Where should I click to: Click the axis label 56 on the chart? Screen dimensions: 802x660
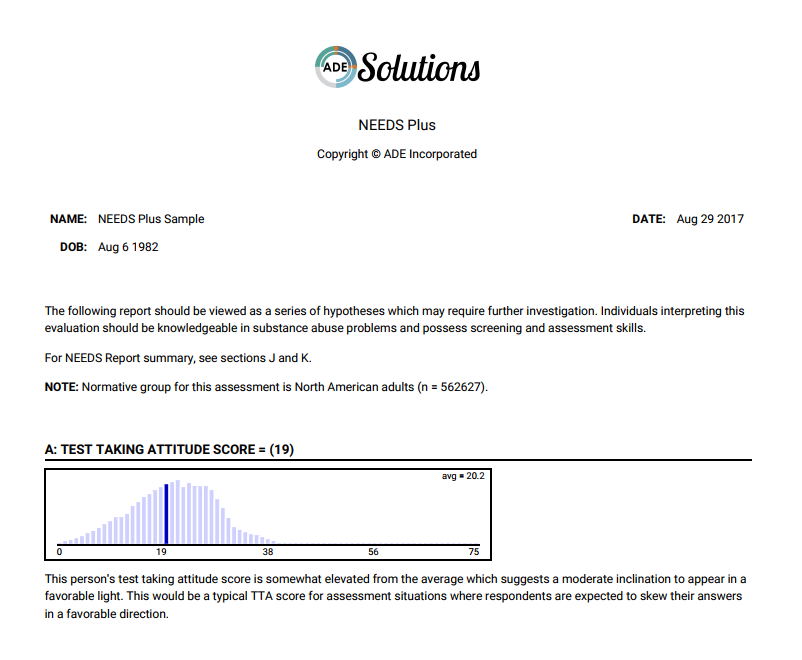pos(373,552)
